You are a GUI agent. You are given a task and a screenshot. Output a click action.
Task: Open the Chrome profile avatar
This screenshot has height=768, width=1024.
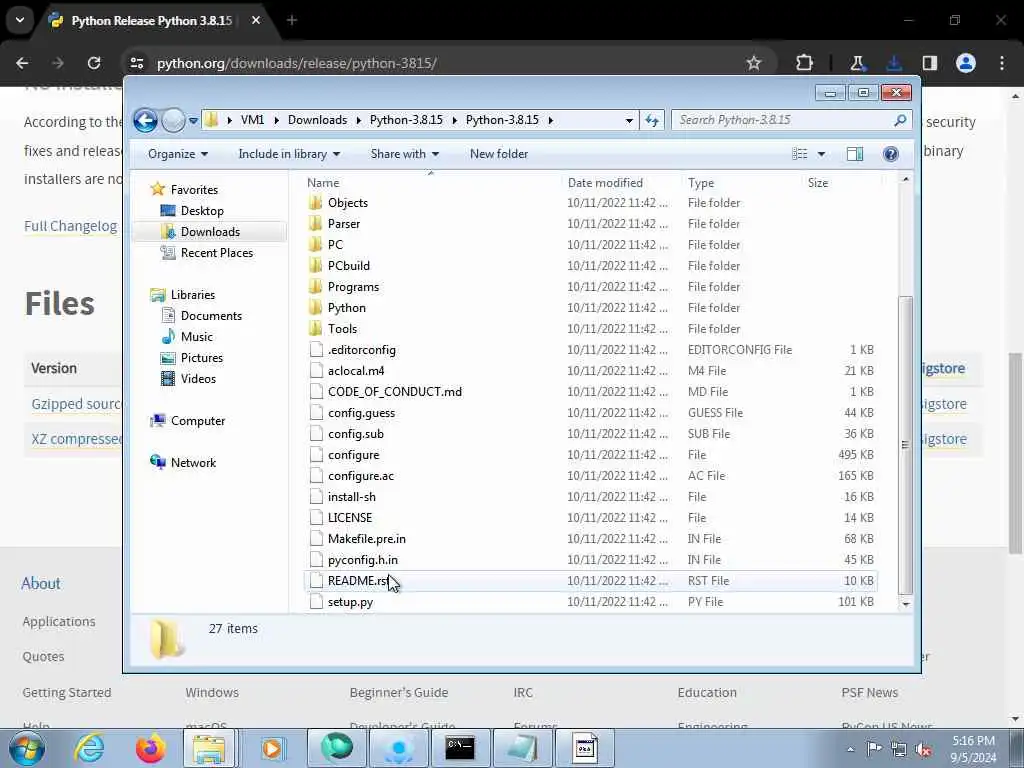pos(966,63)
